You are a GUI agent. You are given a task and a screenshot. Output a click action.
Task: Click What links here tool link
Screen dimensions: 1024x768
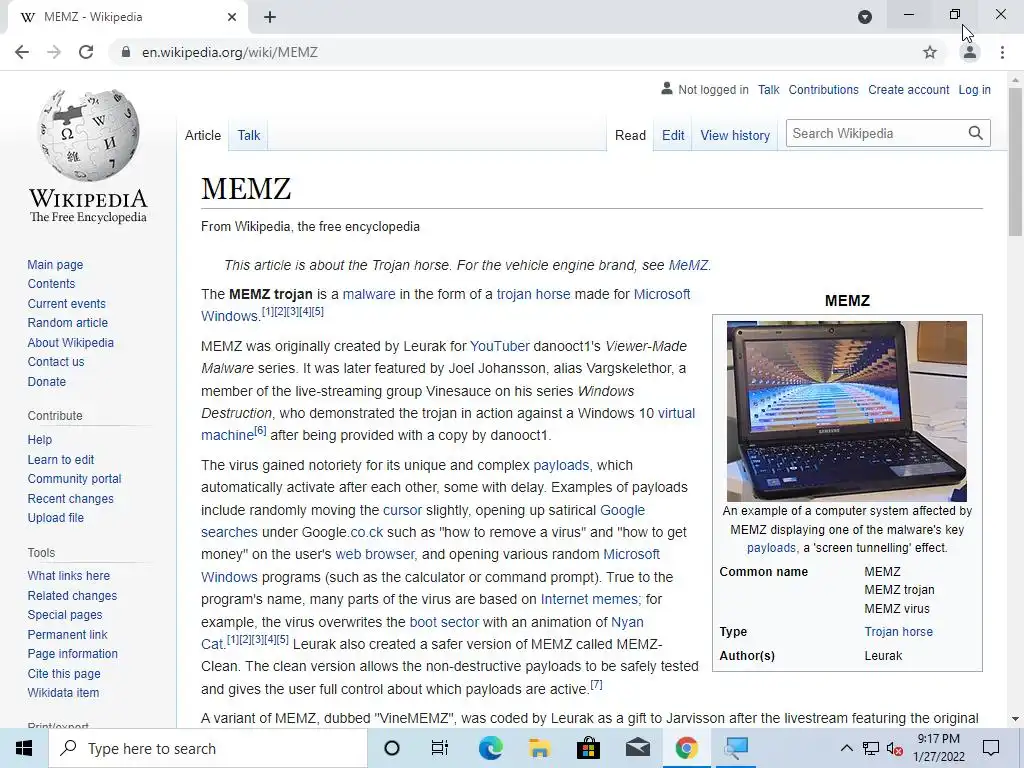[69, 575]
